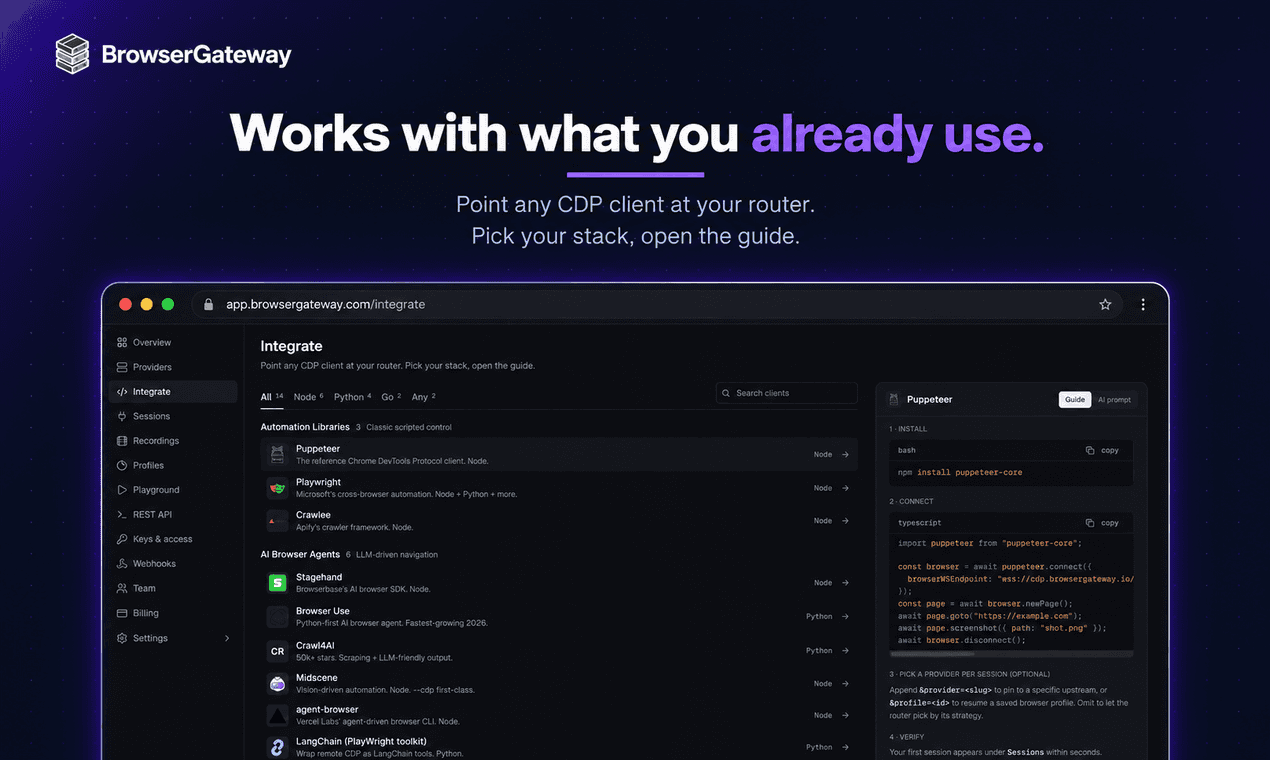Click the Midscene logo
This screenshot has width=1270, height=760.
pyautogui.click(x=277, y=684)
